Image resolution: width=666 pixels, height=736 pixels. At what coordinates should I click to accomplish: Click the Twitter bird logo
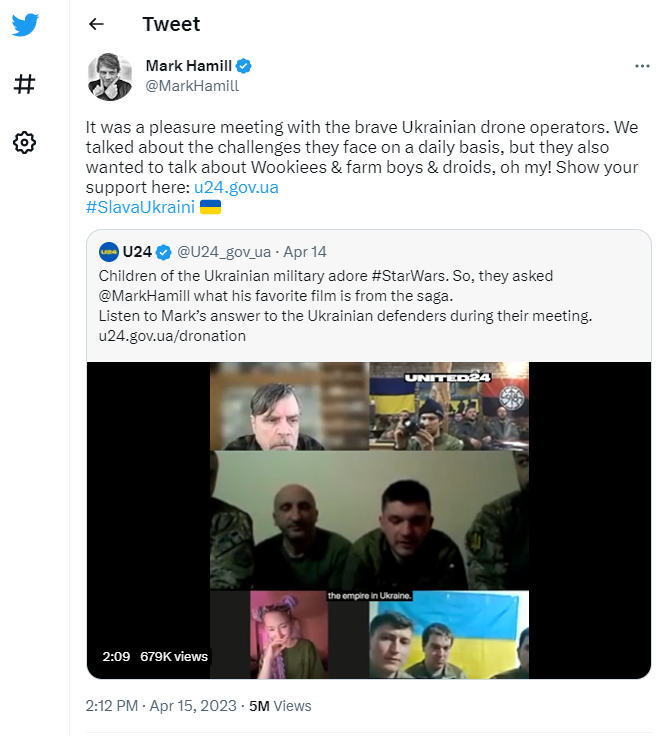tap(25, 25)
